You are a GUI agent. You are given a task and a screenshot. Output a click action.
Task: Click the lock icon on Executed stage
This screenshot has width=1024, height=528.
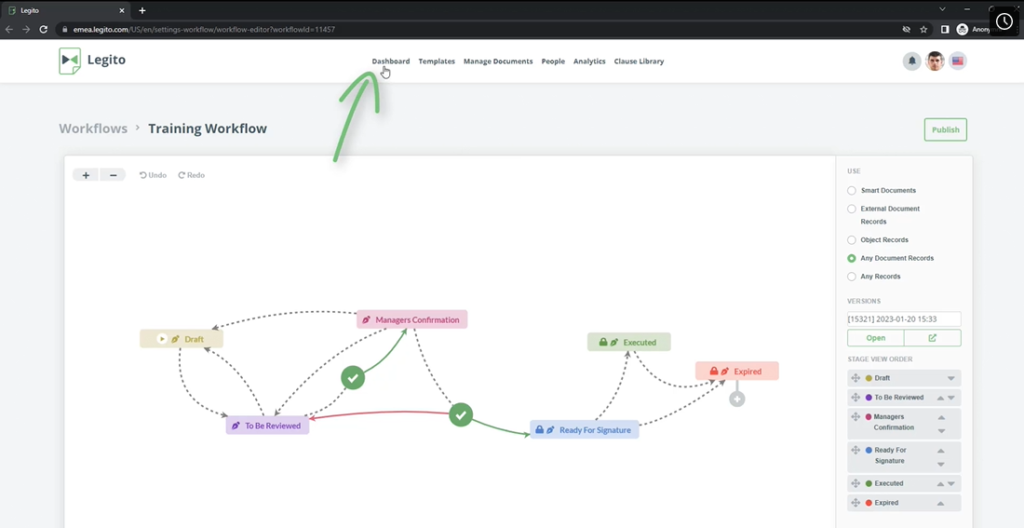[x=603, y=342]
